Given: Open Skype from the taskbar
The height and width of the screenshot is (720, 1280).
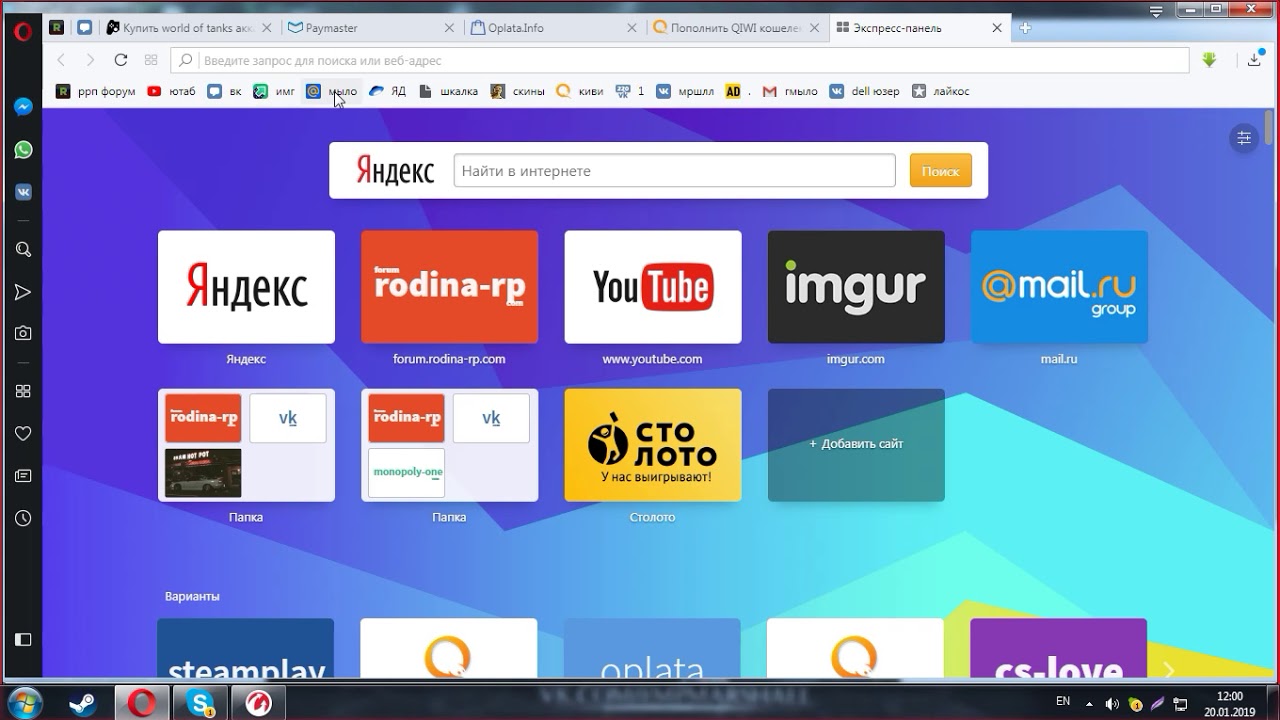Looking at the screenshot, I should coord(199,701).
